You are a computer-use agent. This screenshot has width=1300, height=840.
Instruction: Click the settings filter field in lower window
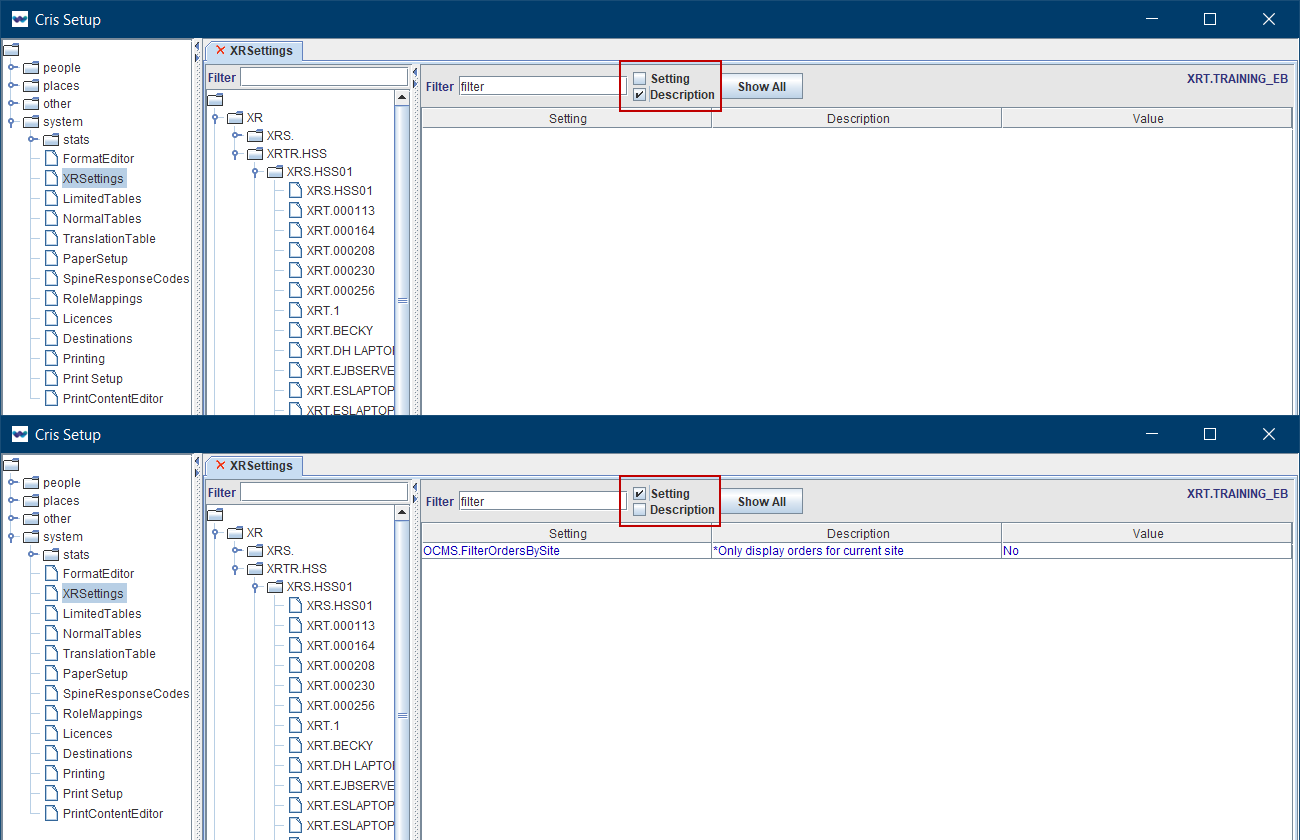[543, 502]
